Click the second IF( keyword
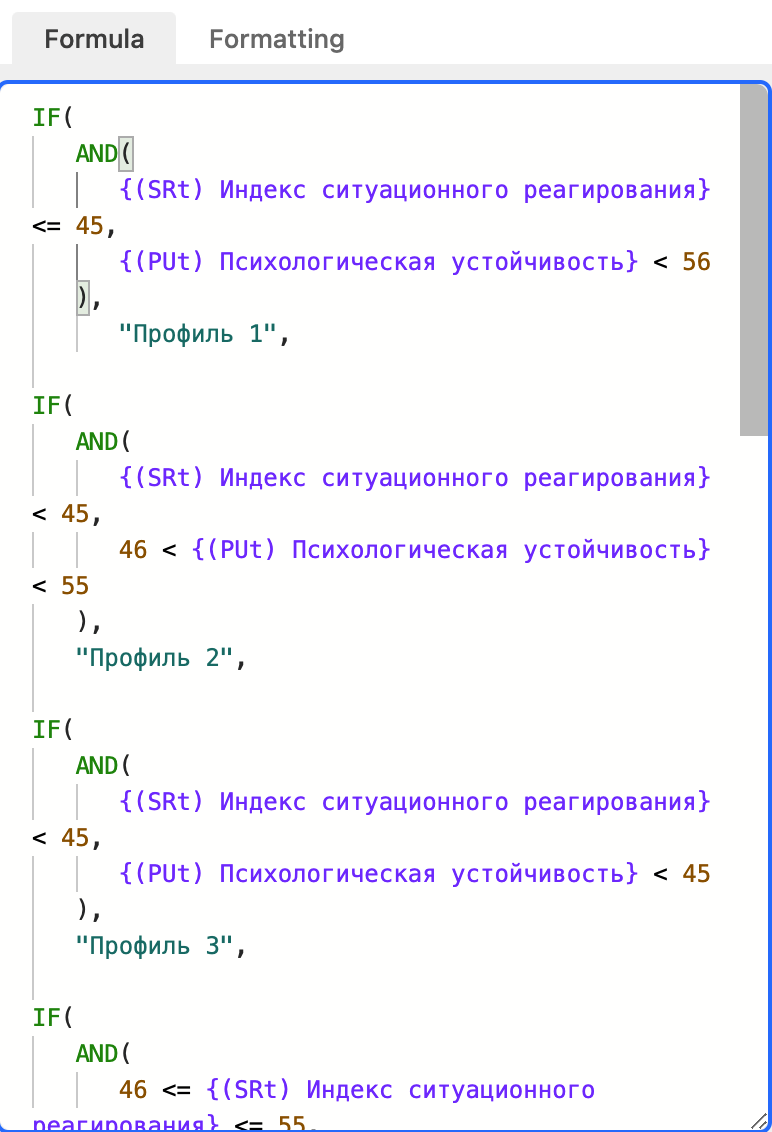The width and height of the screenshot is (772, 1132). tap(53, 406)
